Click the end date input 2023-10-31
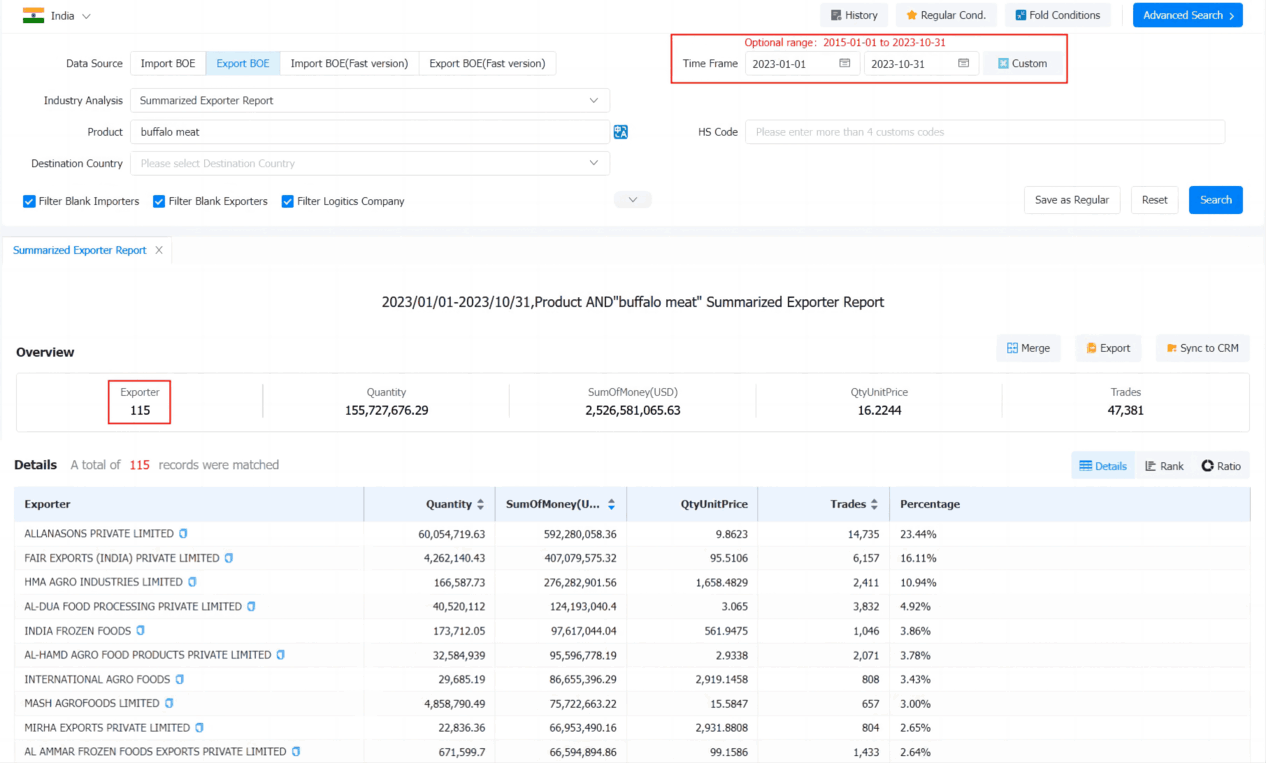The width and height of the screenshot is (1266, 763). coord(921,63)
